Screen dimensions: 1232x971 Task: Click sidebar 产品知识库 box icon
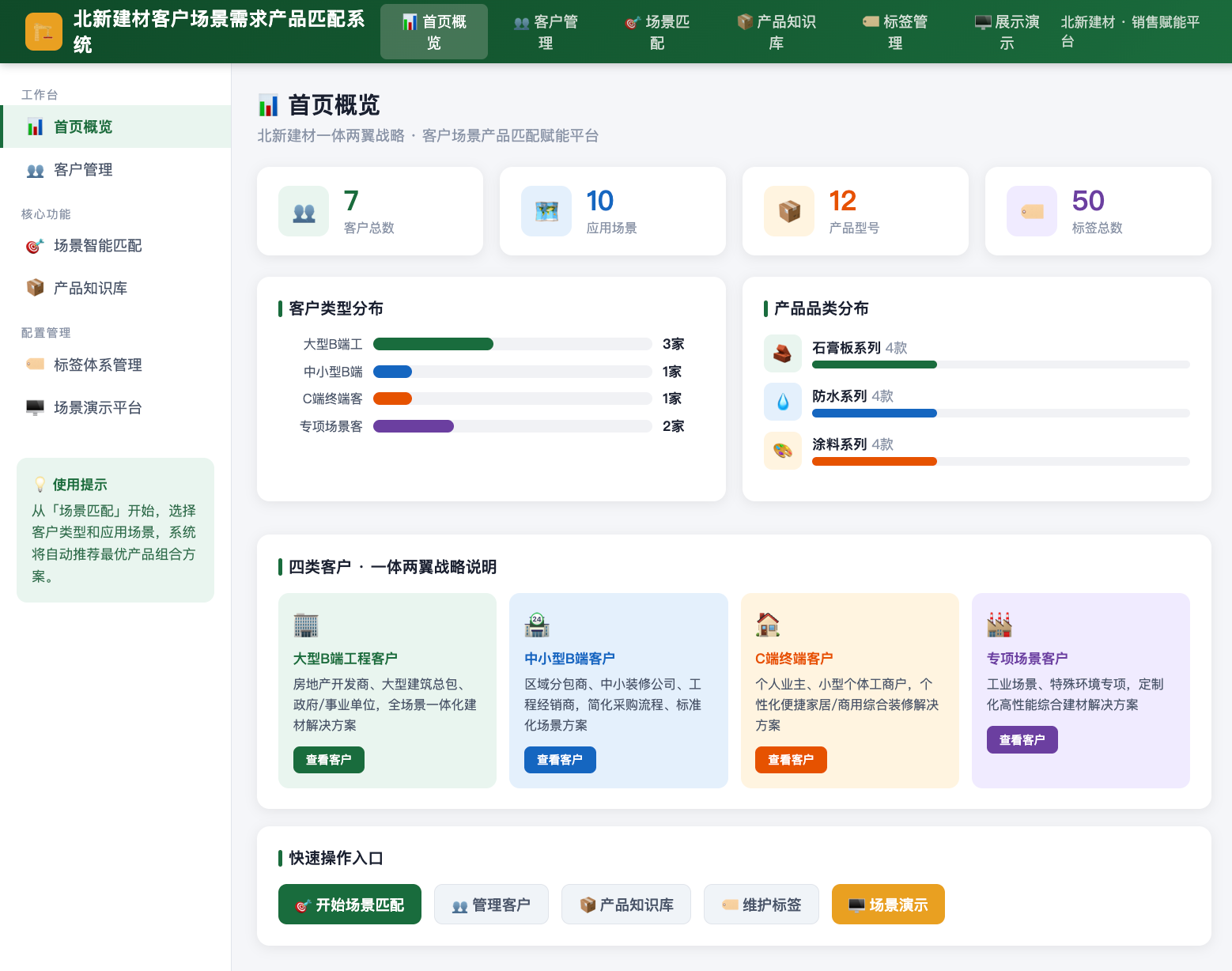(x=35, y=288)
